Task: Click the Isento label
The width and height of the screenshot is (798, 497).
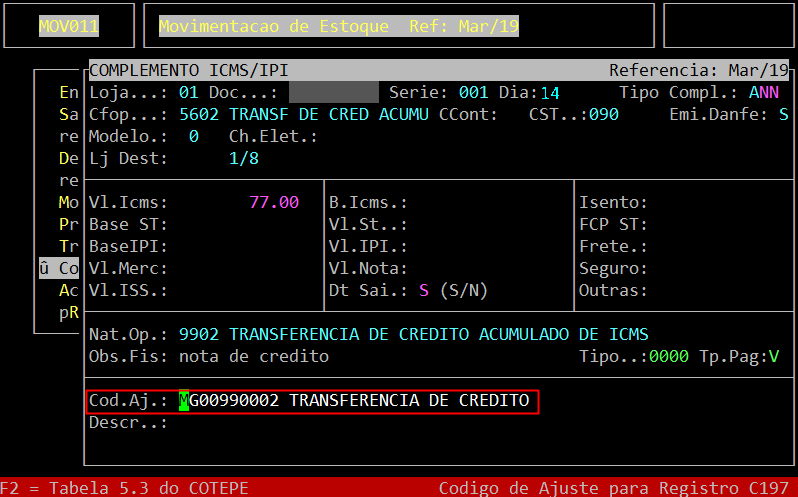Action: 613,202
